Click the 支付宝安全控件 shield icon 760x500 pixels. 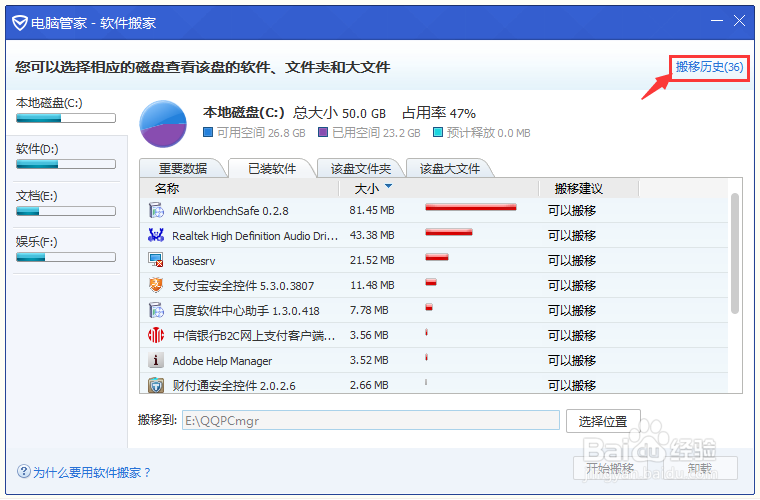click(x=156, y=285)
